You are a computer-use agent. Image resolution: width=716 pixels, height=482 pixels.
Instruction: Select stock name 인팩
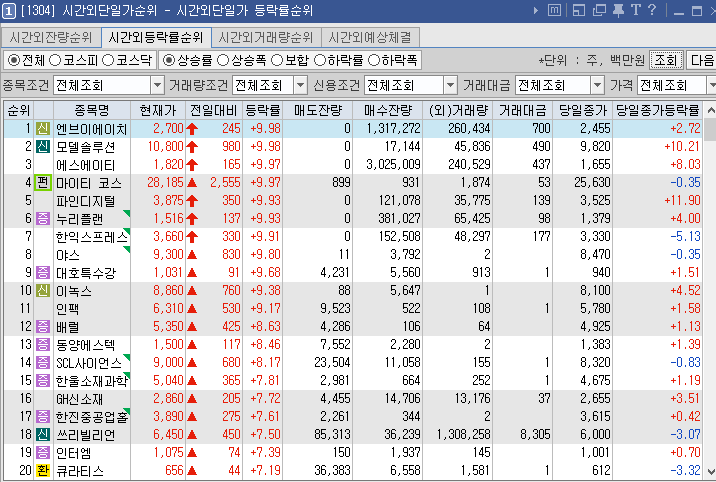(x=68, y=309)
